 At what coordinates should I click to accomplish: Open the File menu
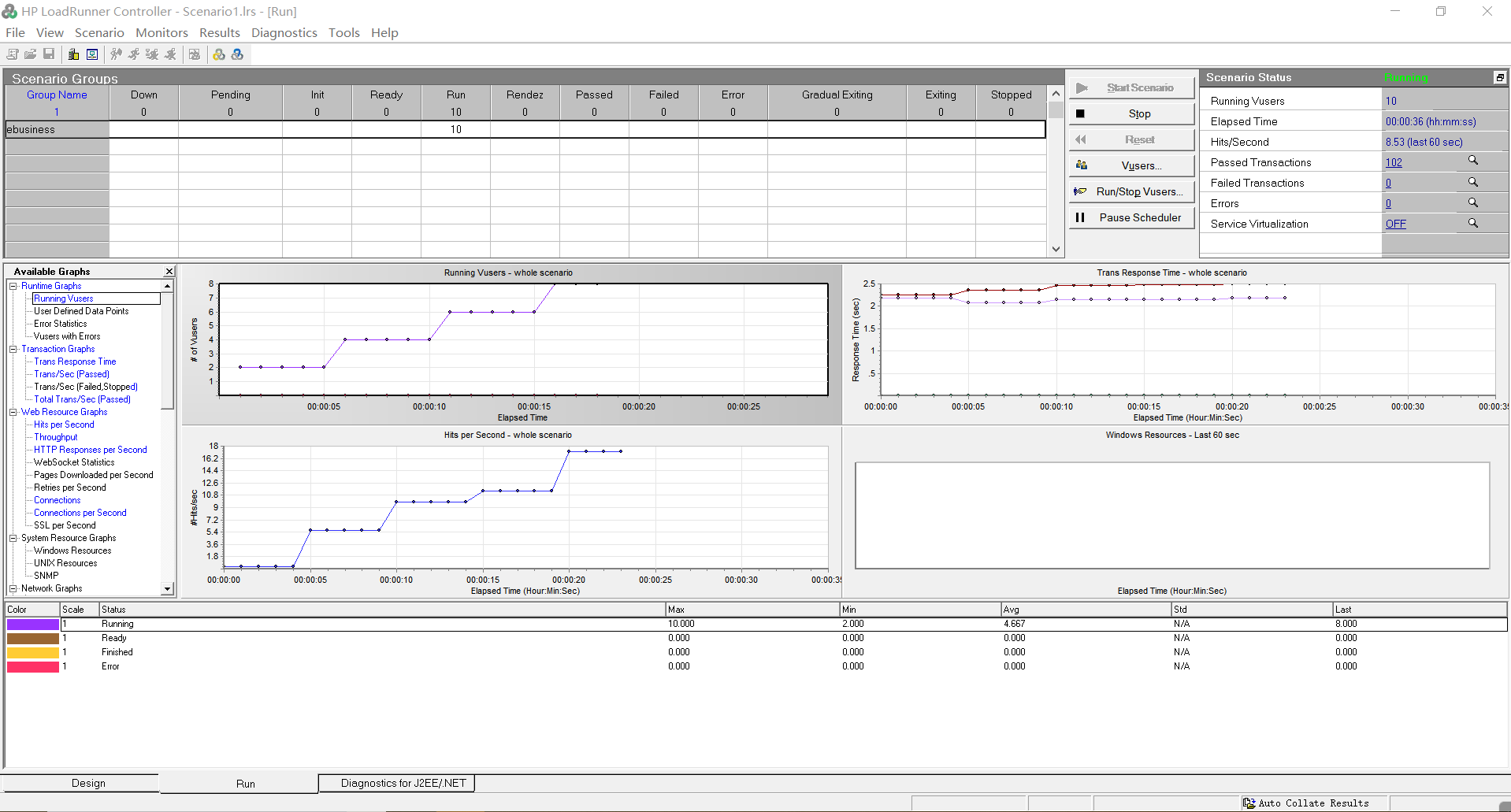pyautogui.click(x=15, y=32)
